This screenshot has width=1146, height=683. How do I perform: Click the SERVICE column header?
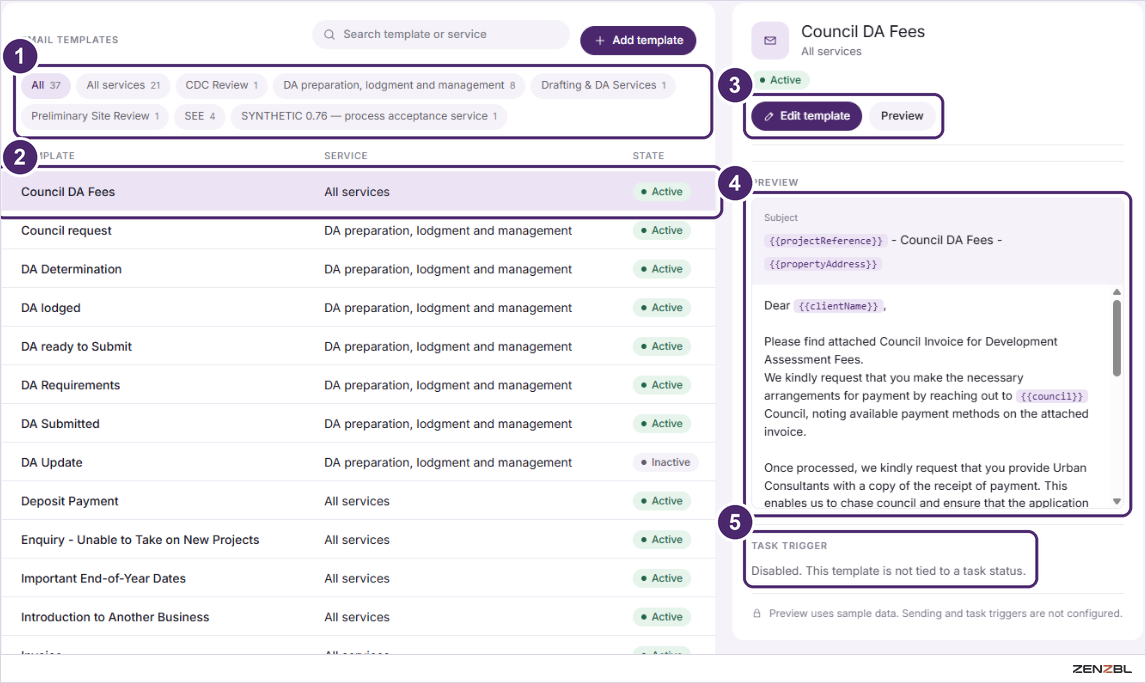346,156
